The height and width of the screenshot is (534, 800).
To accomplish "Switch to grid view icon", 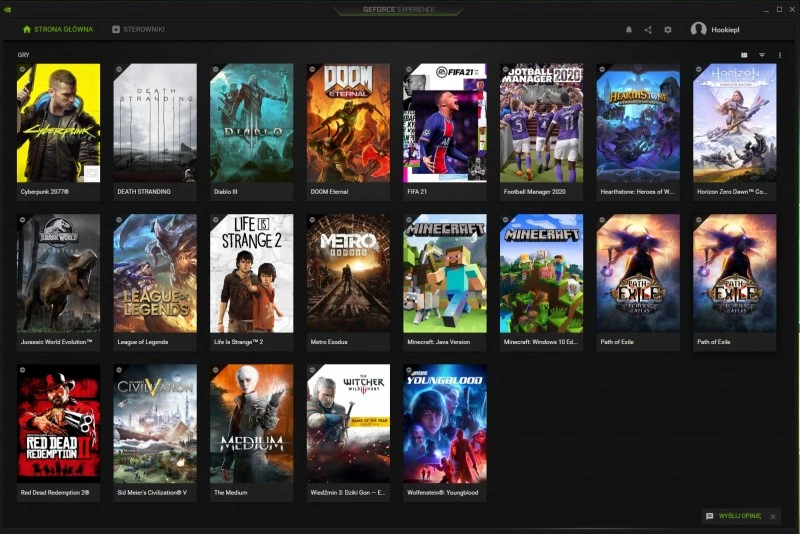I will (744, 55).
